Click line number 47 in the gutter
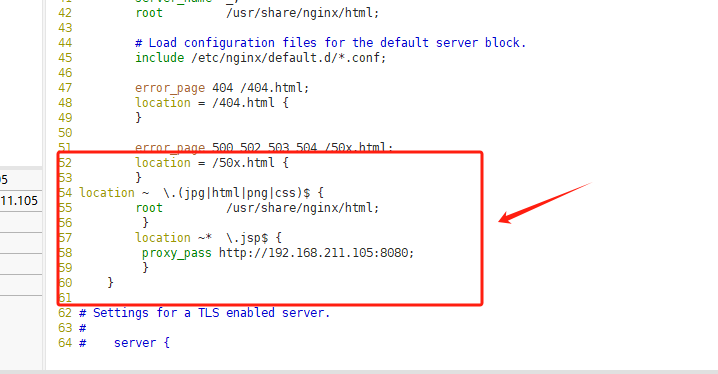The image size is (718, 374). pyautogui.click(x=65, y=88)
